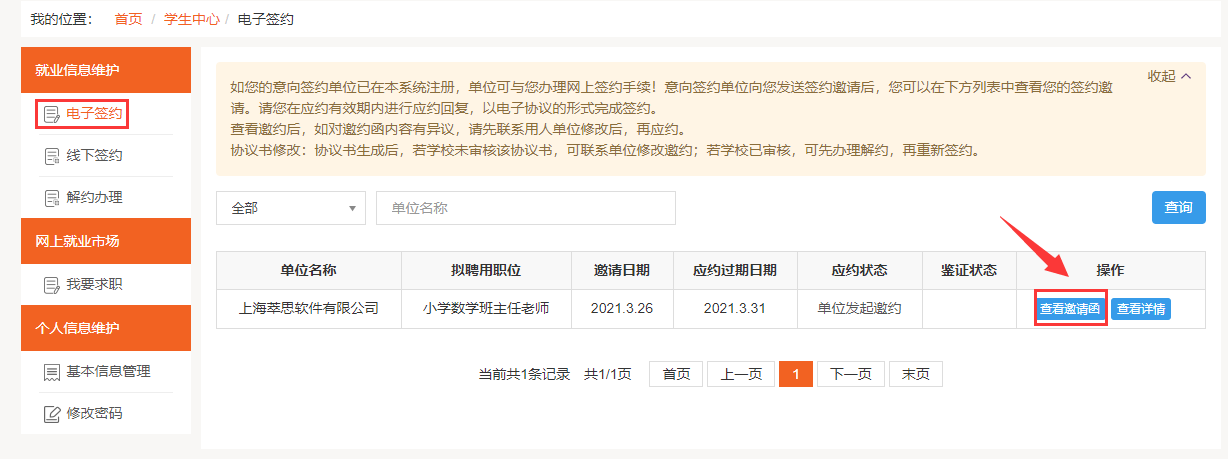
Task: Click the 基本信息管理 sidebar icon
Action: pos(52,372)
